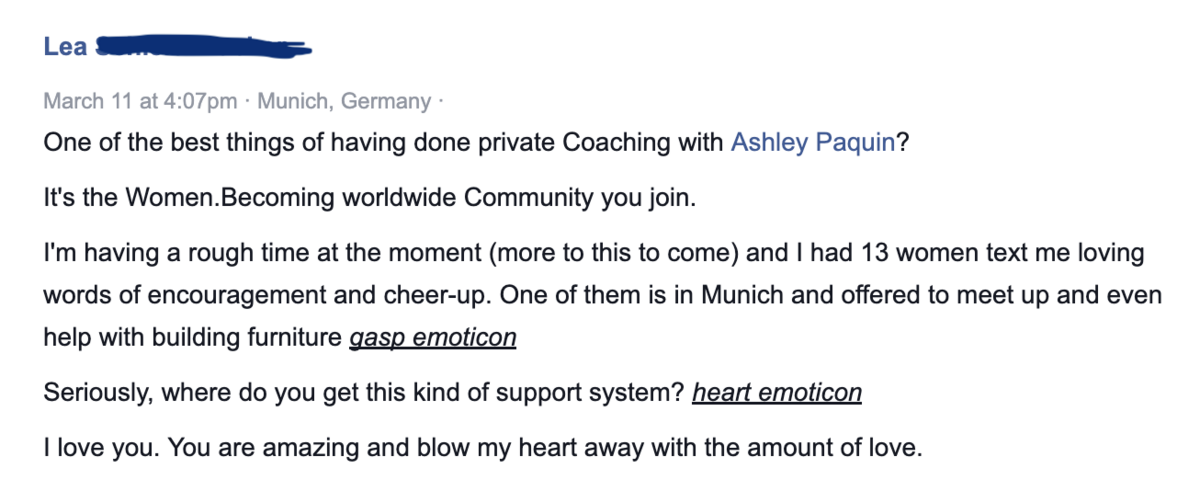1200x491 pixels.
Task: Open the March 11 at 4:07pm timestamp
Action: pos(140,101)
